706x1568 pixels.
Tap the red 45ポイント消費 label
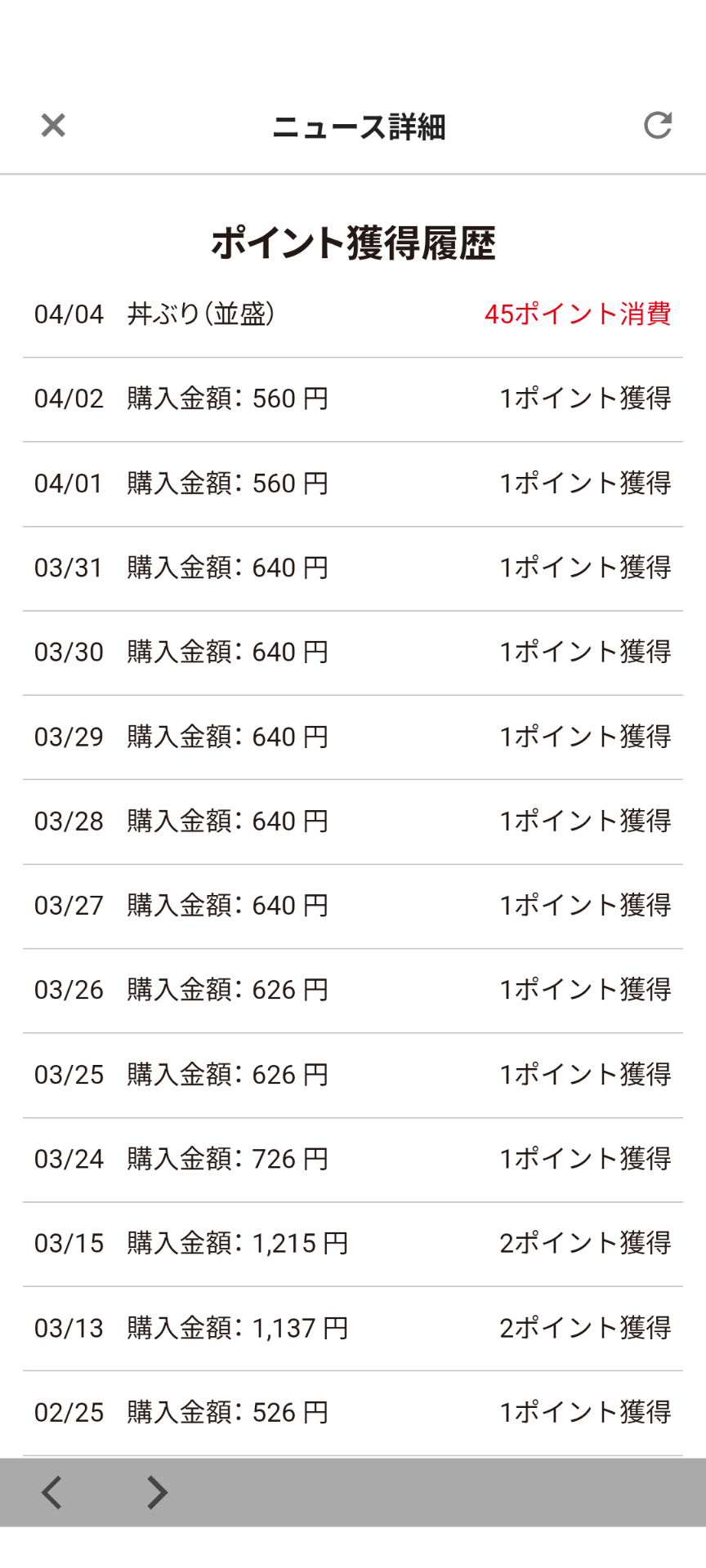pyautogui.click(x=577, y=314)
